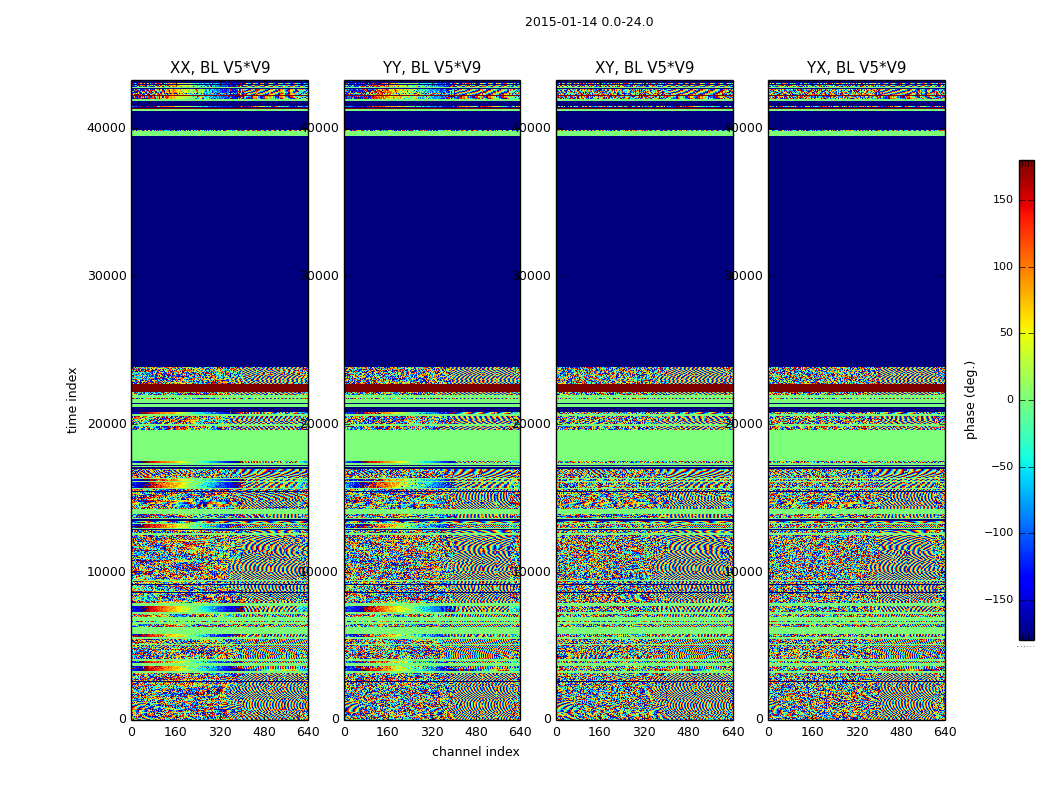Select the 10000 y-axis tick of XX plot
This screenshot has width=1050, height=800.
pyautogui.click(x=106, y=572)
